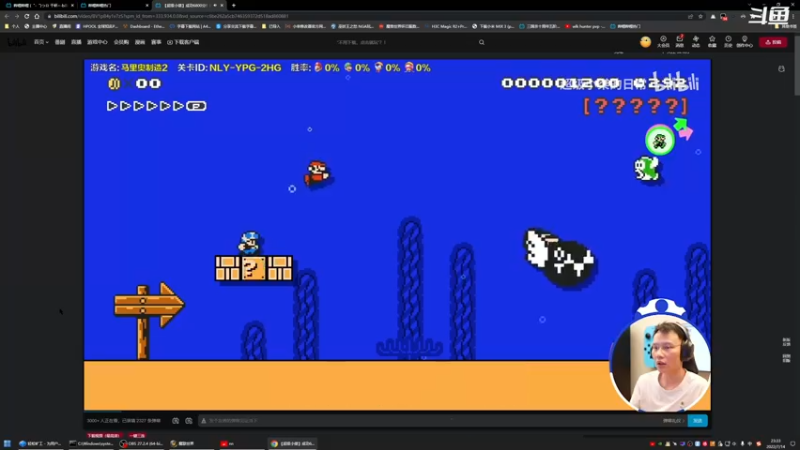Switch to the second browser tab
The height and width of the screenshot is (450, 800).
[x=113, y=5]
